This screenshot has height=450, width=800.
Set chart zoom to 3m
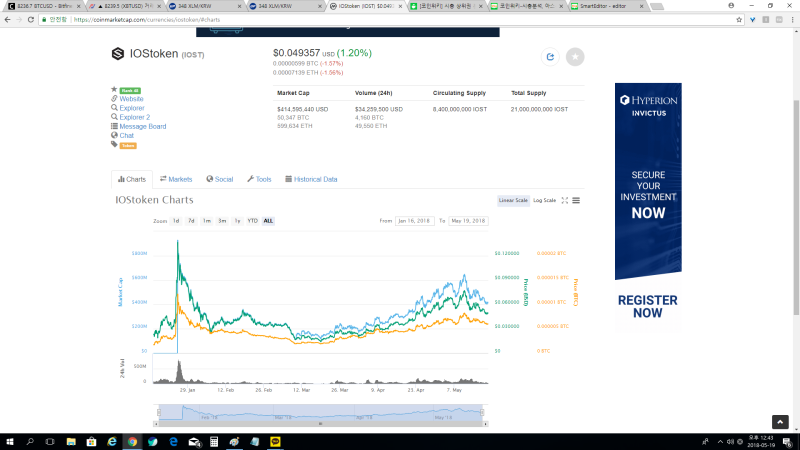point(222,221)
